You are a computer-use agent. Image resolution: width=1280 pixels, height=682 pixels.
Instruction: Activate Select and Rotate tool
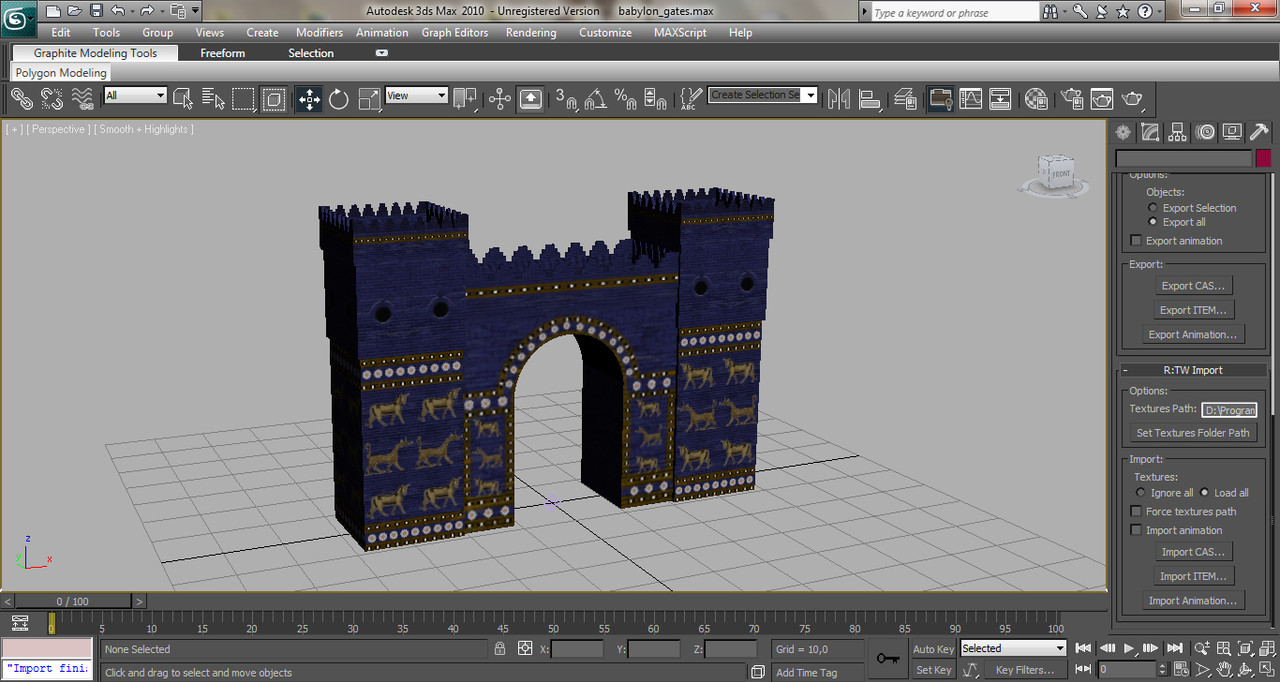[339, 98]
